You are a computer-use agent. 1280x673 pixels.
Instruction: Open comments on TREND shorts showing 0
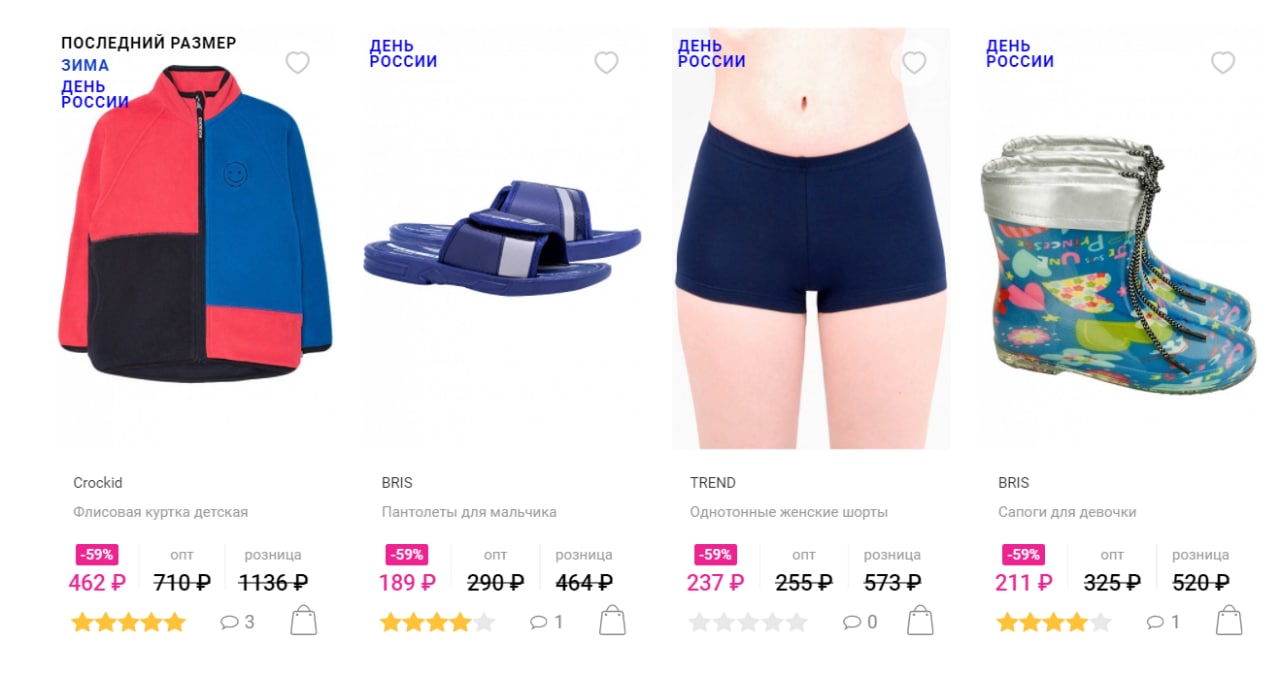(x=860, y=622)
